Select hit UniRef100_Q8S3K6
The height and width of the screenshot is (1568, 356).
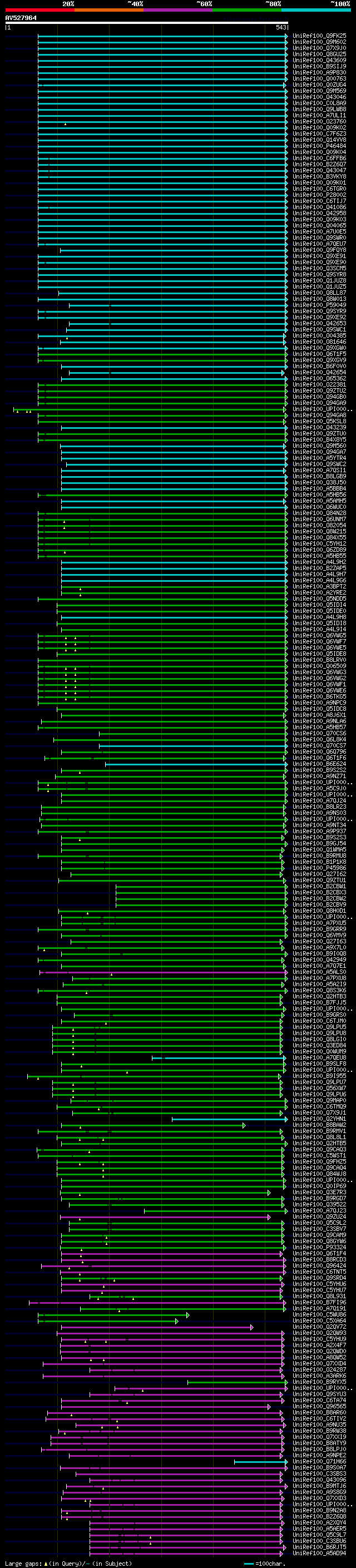319,990
